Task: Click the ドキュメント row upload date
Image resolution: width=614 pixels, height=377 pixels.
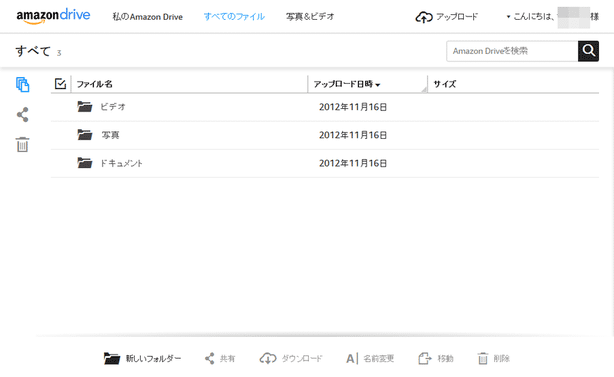Action: pos(353,163)
